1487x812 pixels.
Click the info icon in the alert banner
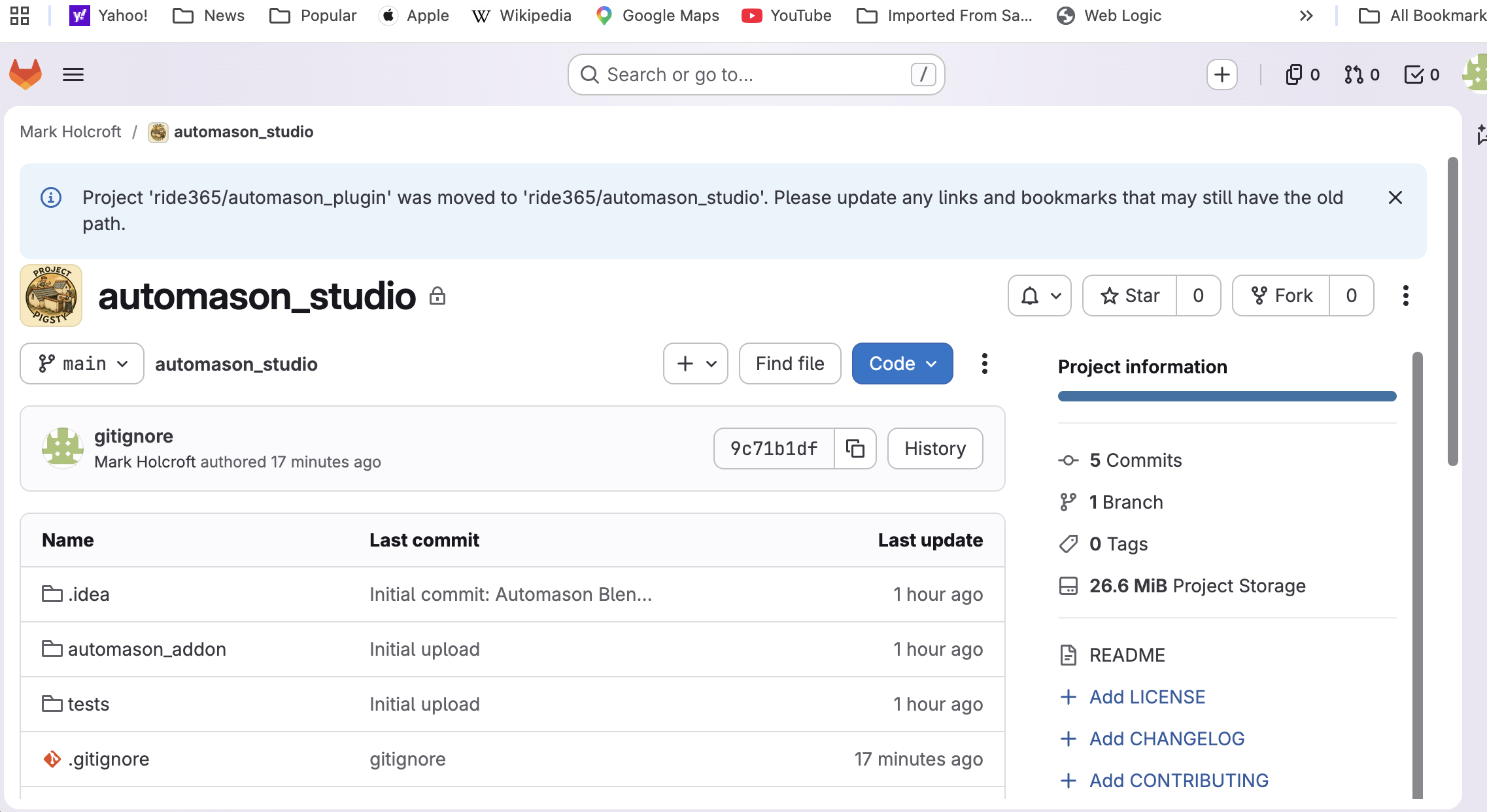51,197
